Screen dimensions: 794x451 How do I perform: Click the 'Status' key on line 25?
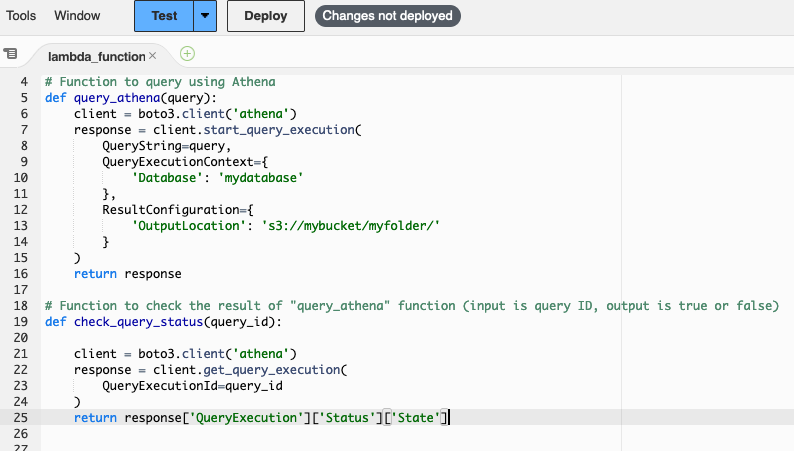347,418
